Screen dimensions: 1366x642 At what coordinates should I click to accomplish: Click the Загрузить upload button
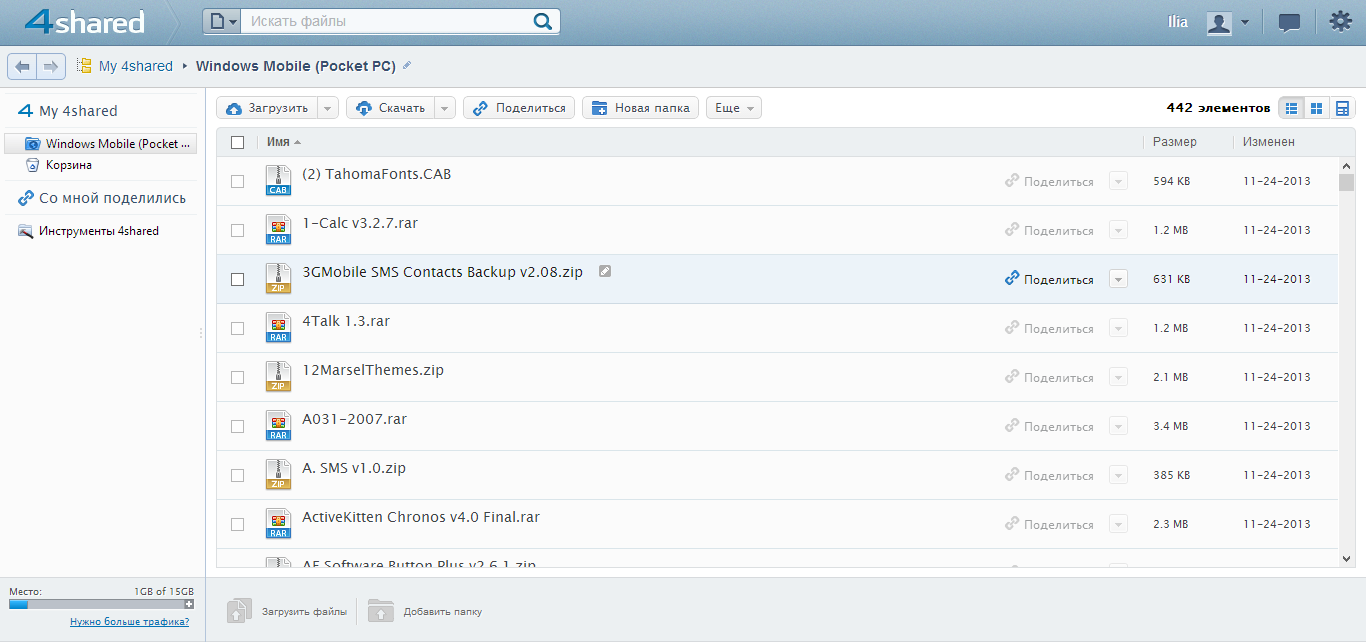(x=267, y=108)
